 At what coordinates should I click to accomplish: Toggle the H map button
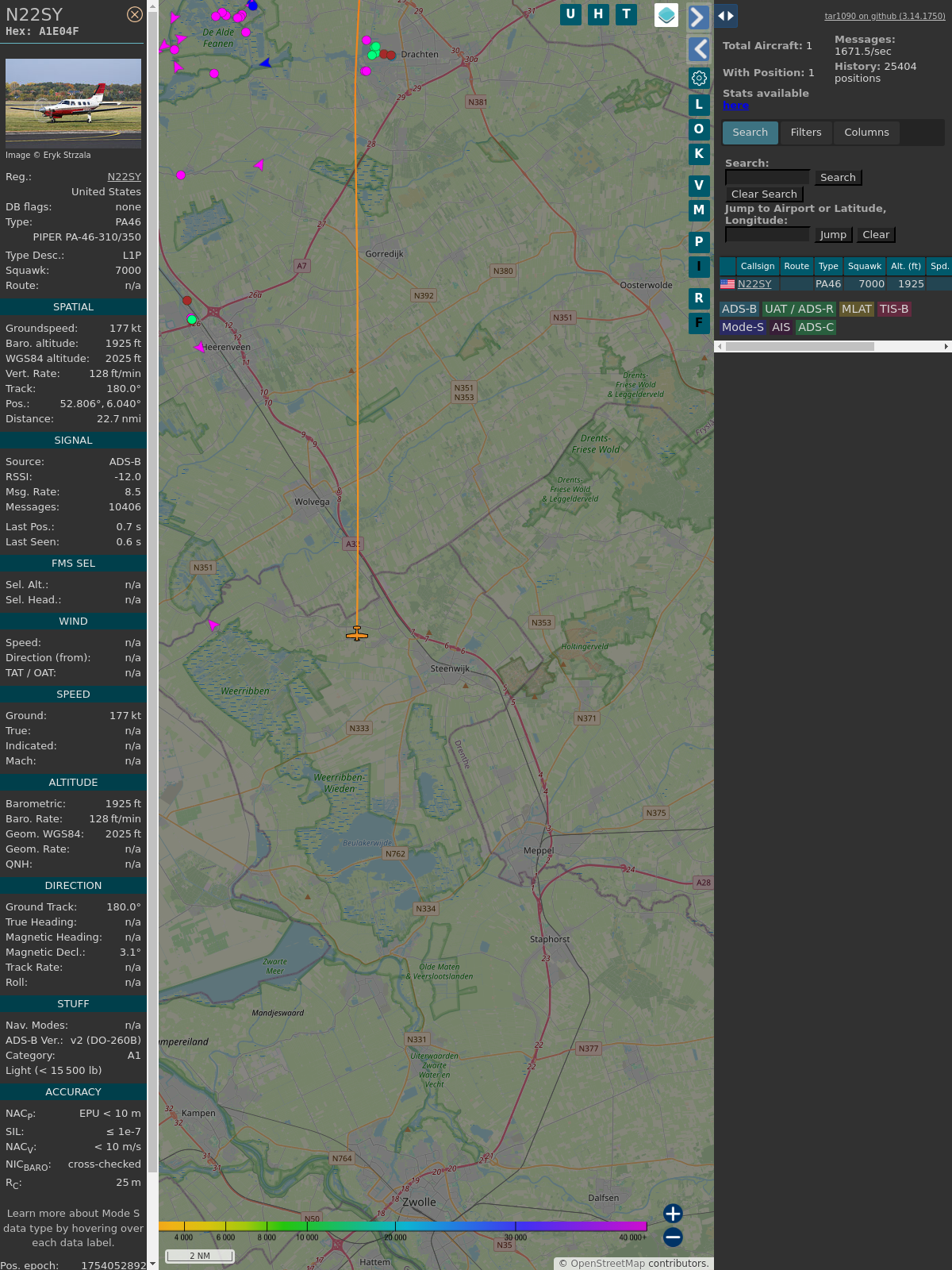coord(598,14)
